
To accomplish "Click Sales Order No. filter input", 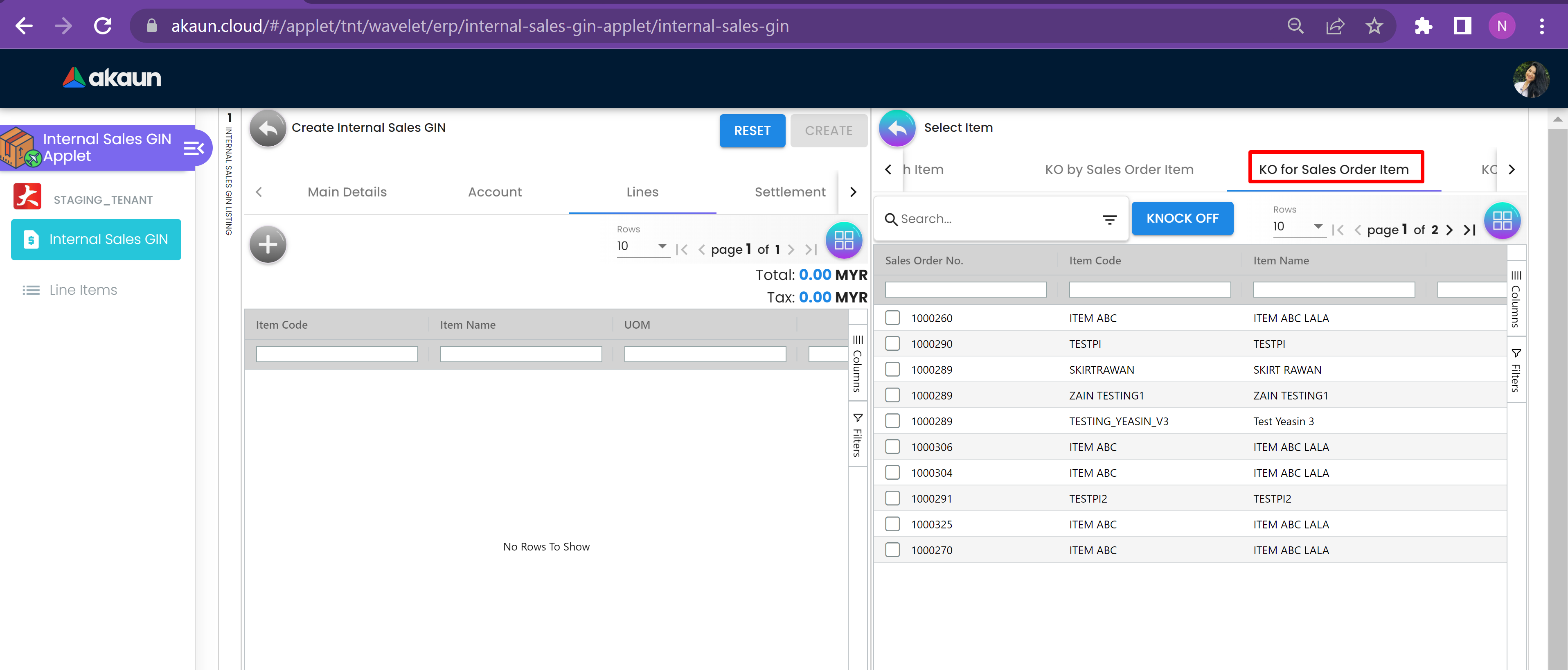I will tap(965, 290).
